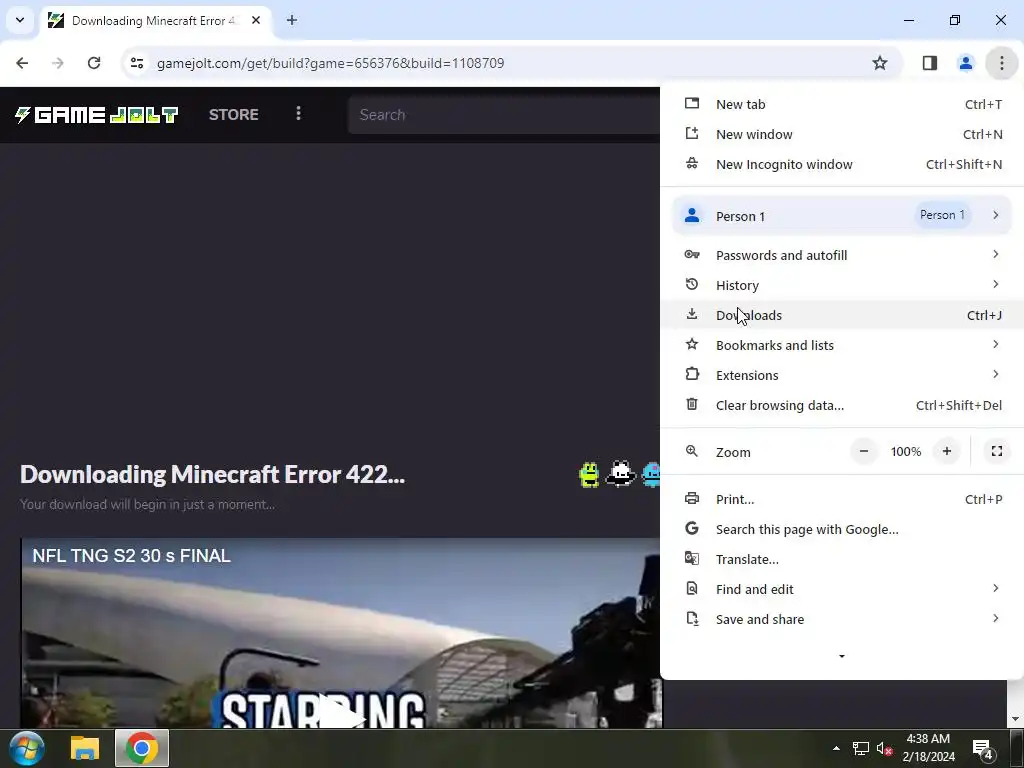Screen dimensions: 1024x768
Task: Expand the Extensions submenu
Action: (842, 376)
